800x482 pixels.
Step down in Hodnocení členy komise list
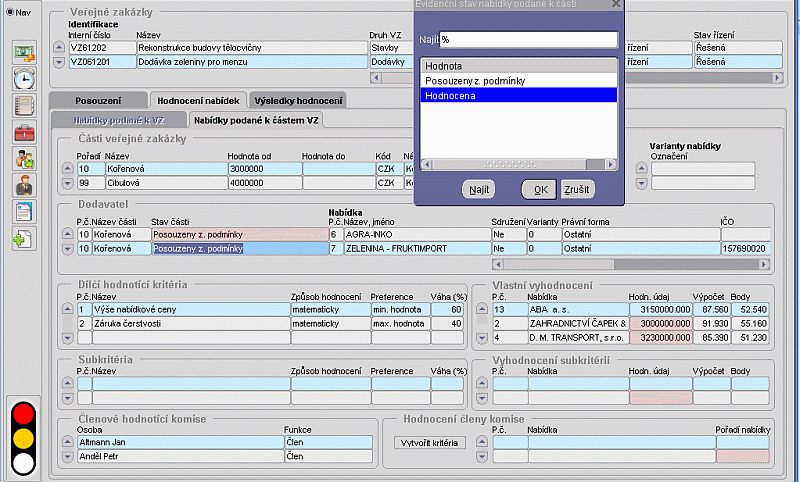(x=482, y=456)
